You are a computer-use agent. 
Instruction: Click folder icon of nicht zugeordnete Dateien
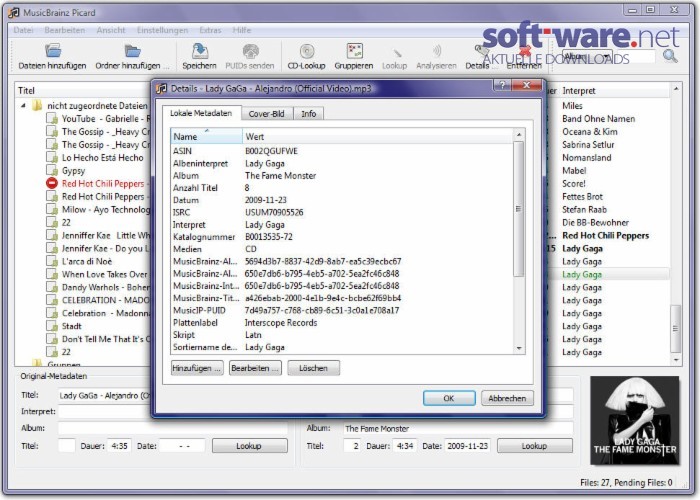(37, 106)
